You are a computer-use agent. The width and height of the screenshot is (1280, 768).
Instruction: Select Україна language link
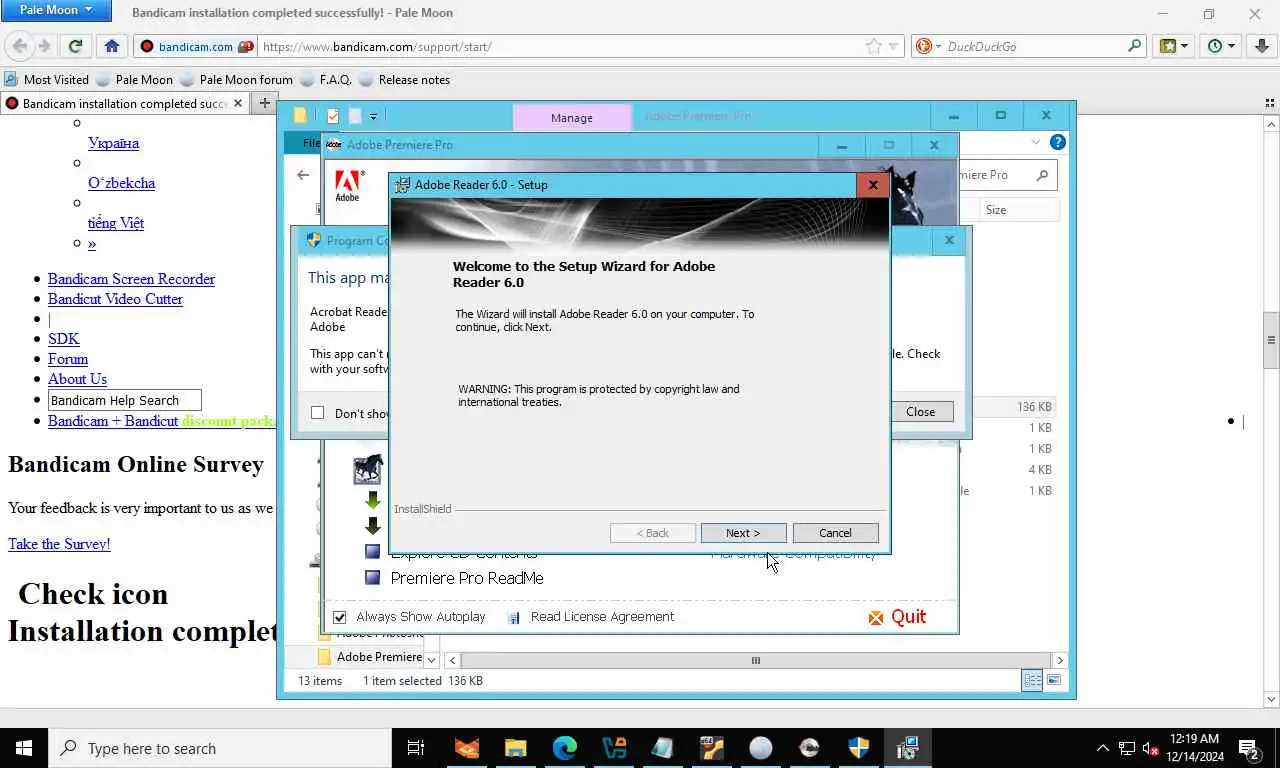pyautogui.click(x=113, y=143)
